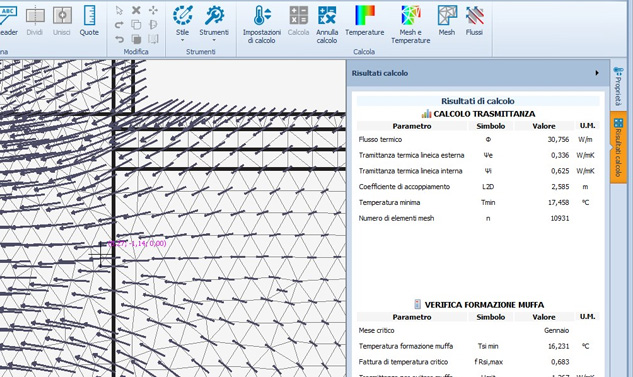This screenshot has height=377, width=633.
Task: Show the Temperature color map view
Action: click(365, 20)
